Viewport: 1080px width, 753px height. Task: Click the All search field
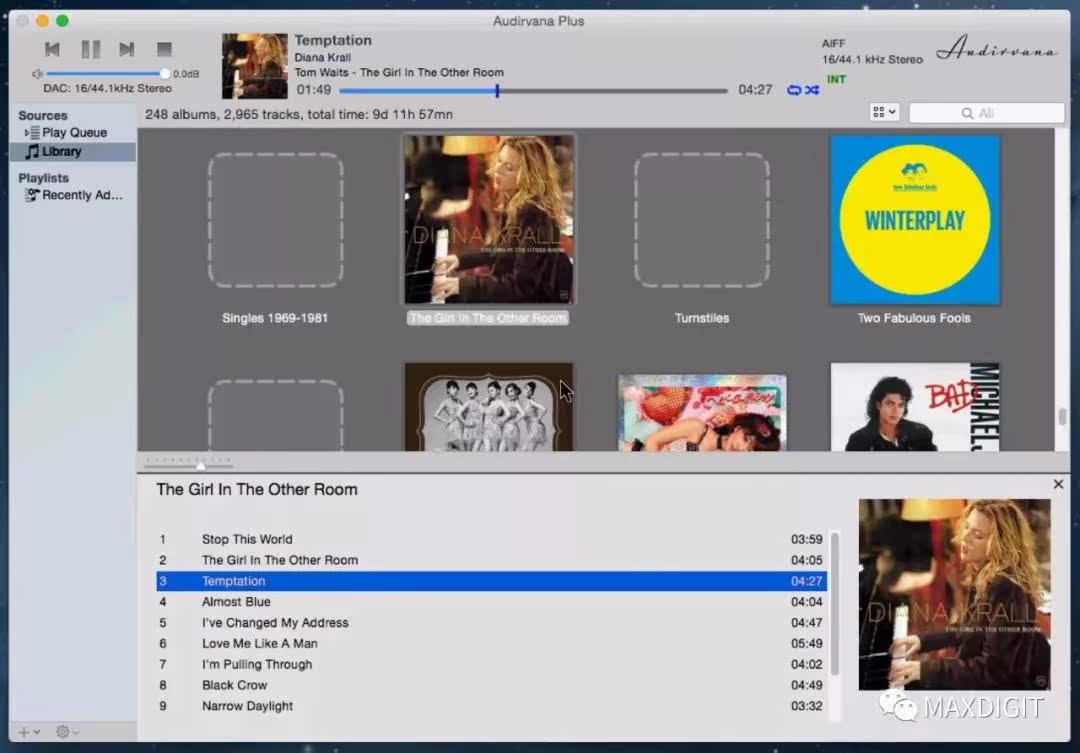(986, 113)
